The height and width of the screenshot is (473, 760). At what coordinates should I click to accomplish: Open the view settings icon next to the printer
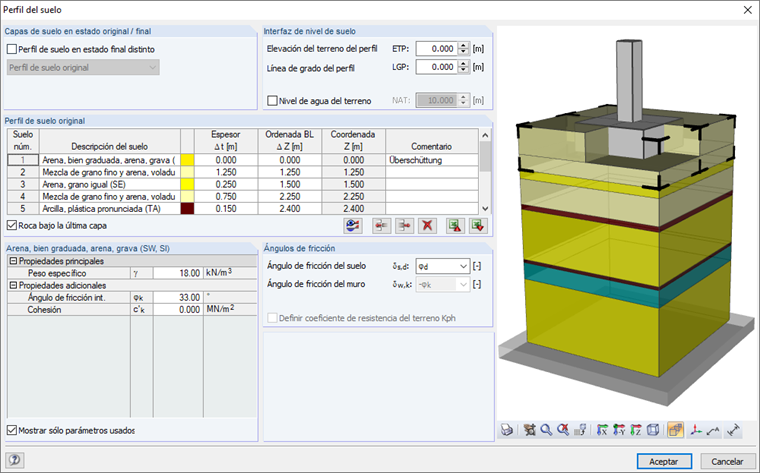(x=530, y=430)
